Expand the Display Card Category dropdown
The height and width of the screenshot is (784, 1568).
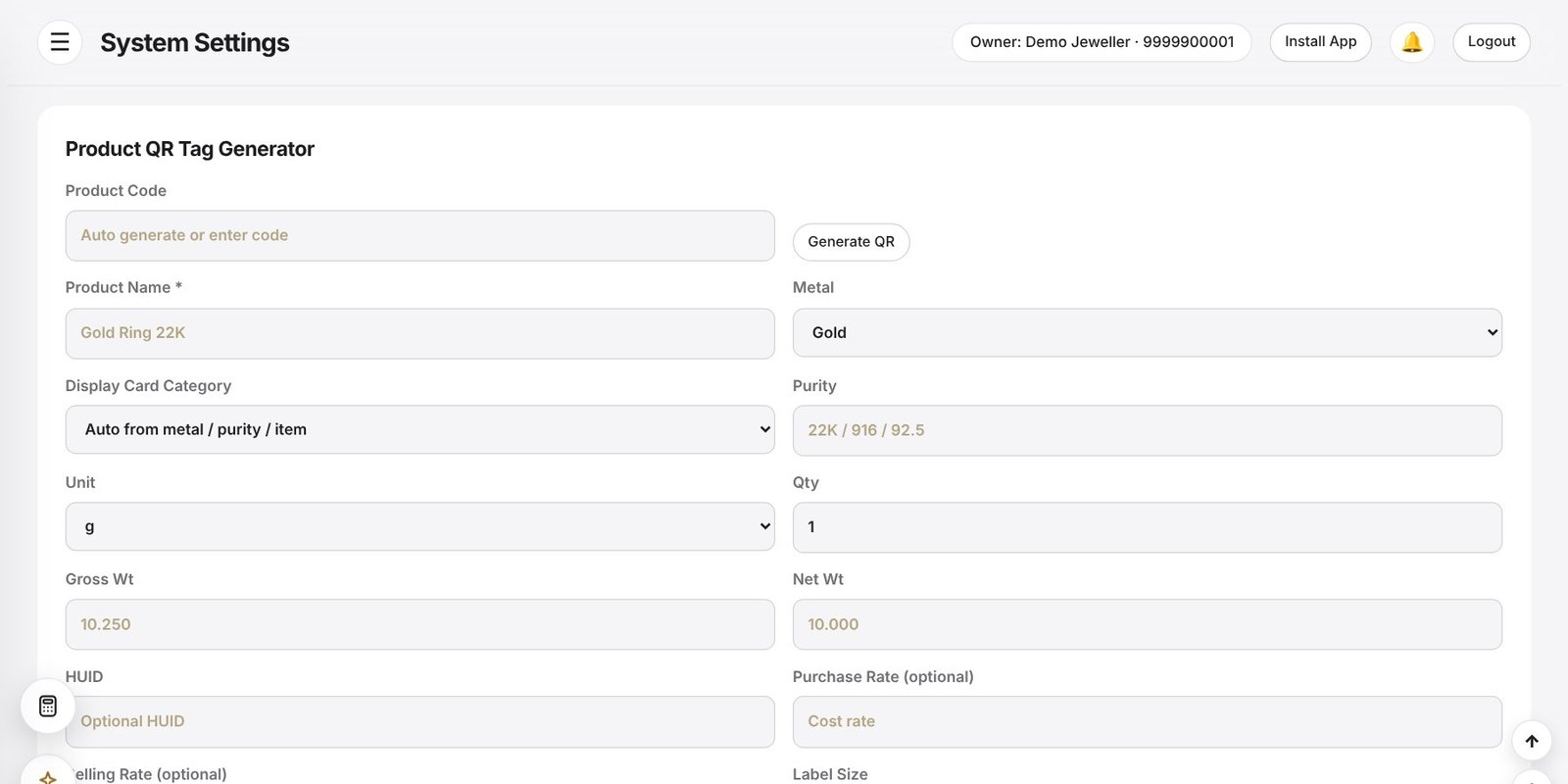point(419,429)
